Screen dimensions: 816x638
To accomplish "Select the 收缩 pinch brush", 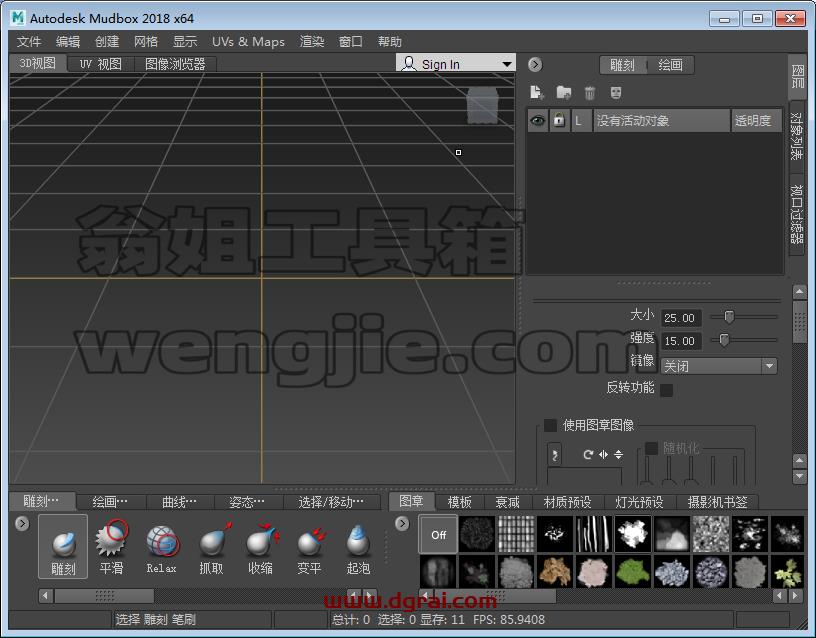I will pyautogui.click(x=260, y=547).
